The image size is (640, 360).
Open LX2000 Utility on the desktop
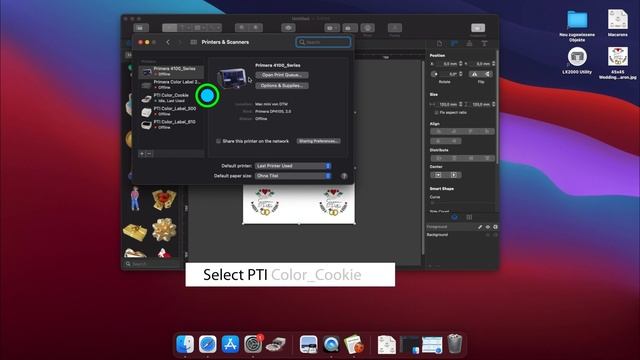click(577, 60)
